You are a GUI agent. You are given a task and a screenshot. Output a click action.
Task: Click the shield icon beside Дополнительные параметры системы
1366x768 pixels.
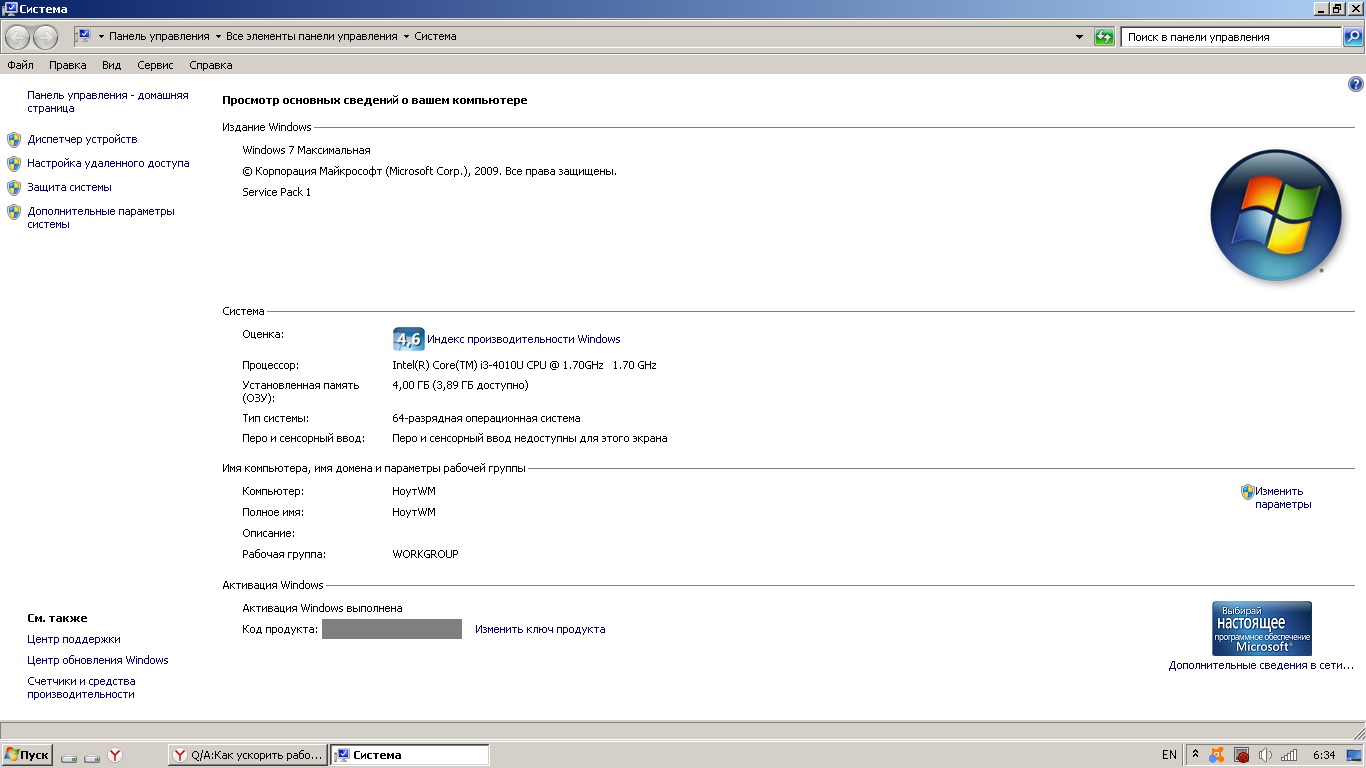pyautogui.click(x=14, y=212)
